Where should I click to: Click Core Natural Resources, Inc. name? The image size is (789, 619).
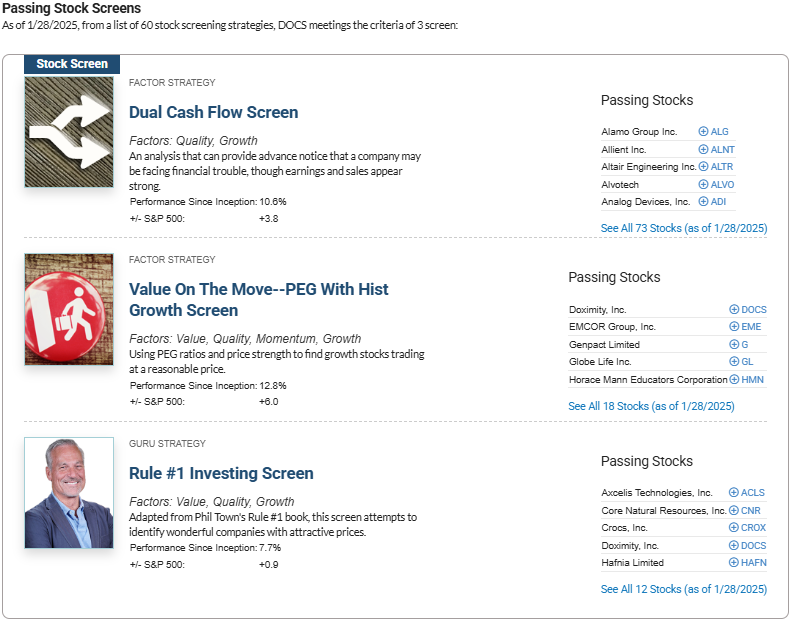click(664, 511)
